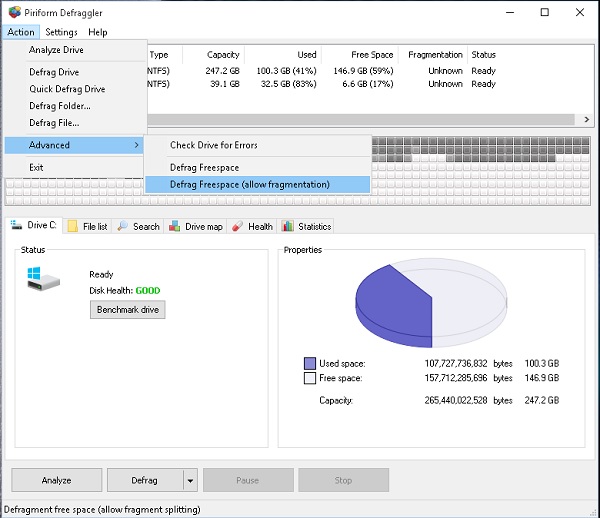Click the 265,440,022,528 capacity bytes value
The width and height of the screenshot is (600, 518).
click(456, 400)
